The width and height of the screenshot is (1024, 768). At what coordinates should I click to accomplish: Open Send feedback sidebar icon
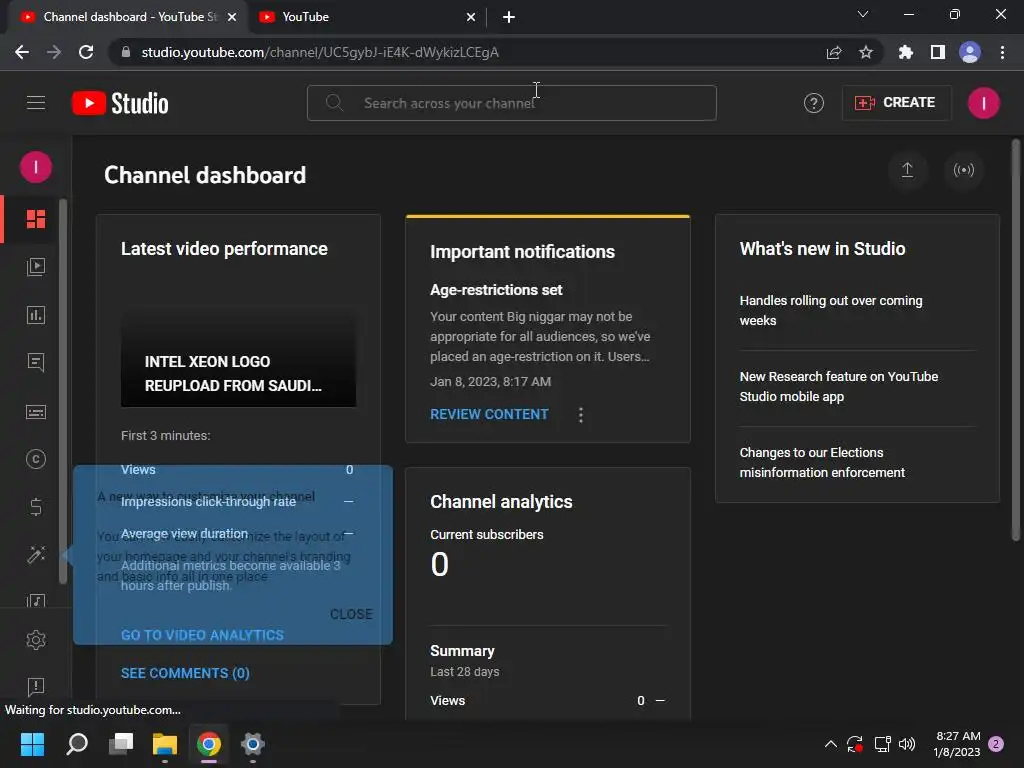pos(36,686)
